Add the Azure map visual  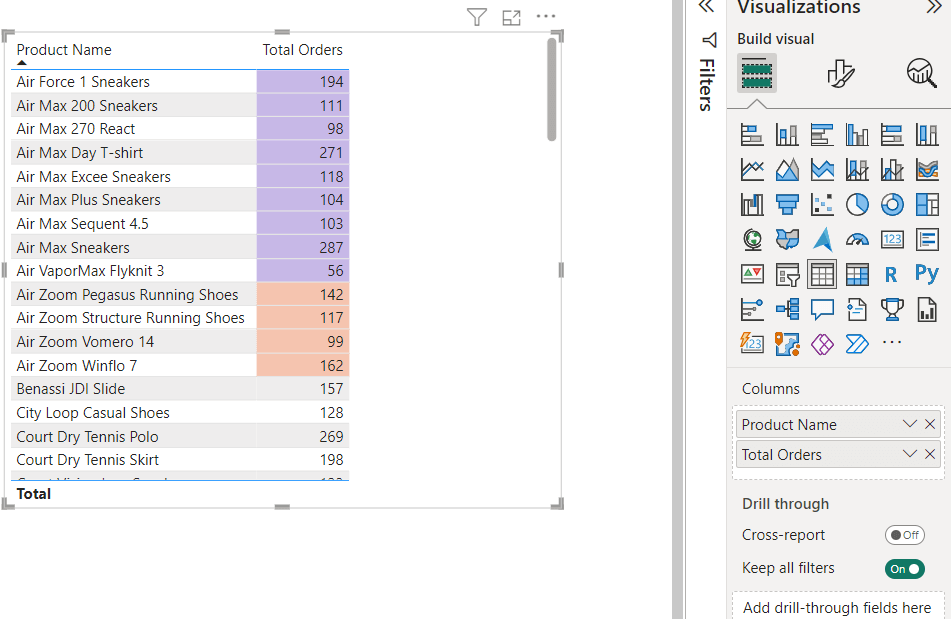coord(822,239)
